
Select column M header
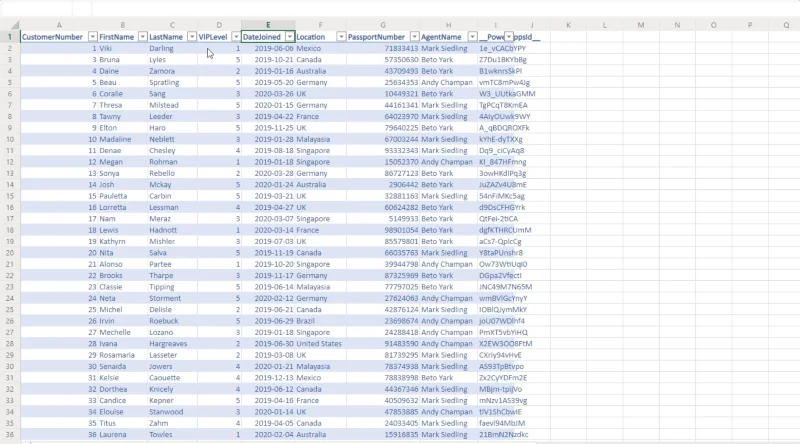[x=641, y=25]
